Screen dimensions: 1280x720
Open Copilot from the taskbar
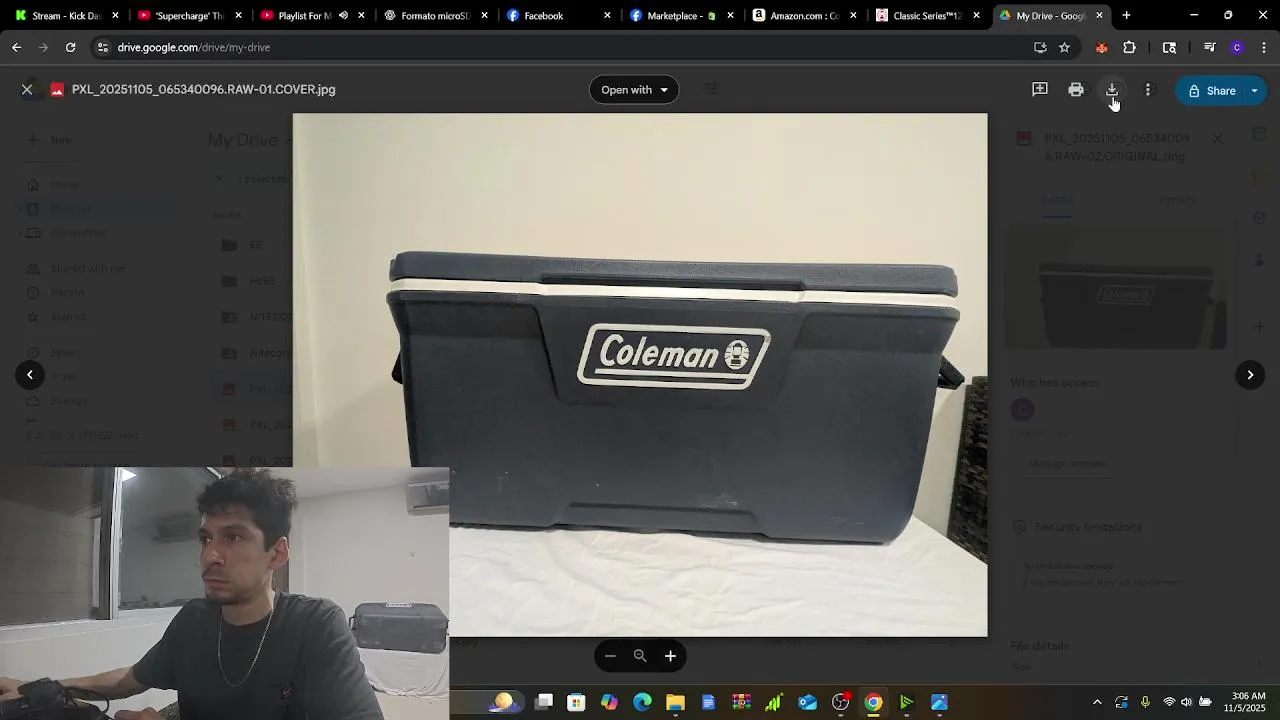[x=609, y=702]
